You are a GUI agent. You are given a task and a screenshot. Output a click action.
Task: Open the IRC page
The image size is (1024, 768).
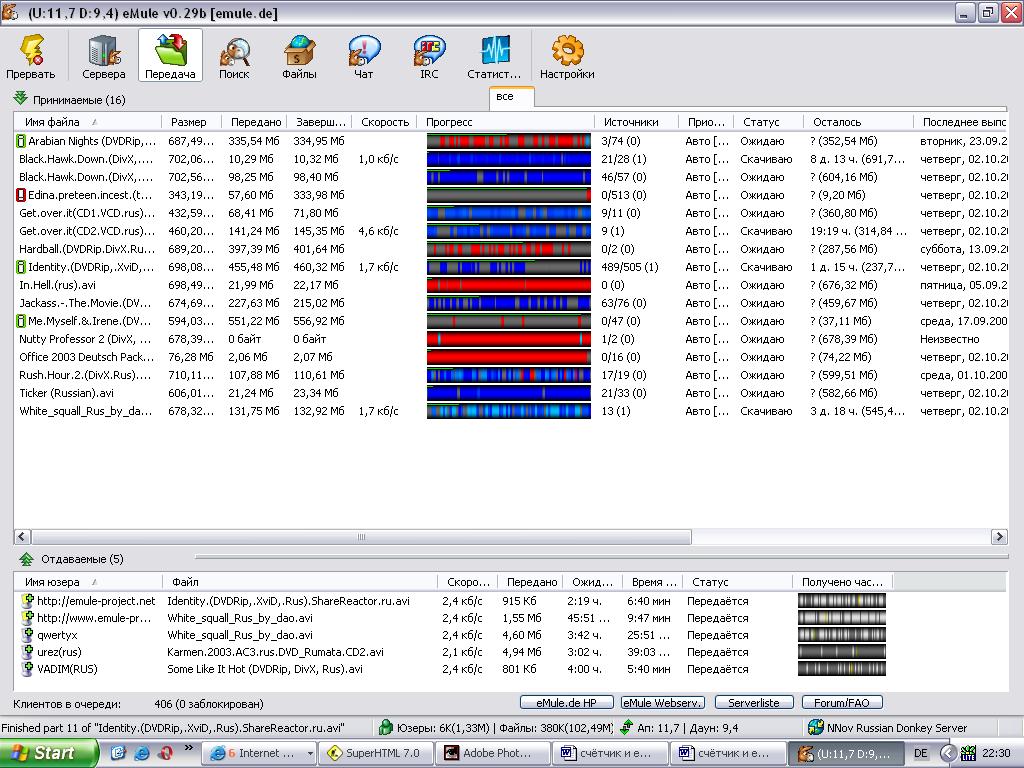[429, 55]
